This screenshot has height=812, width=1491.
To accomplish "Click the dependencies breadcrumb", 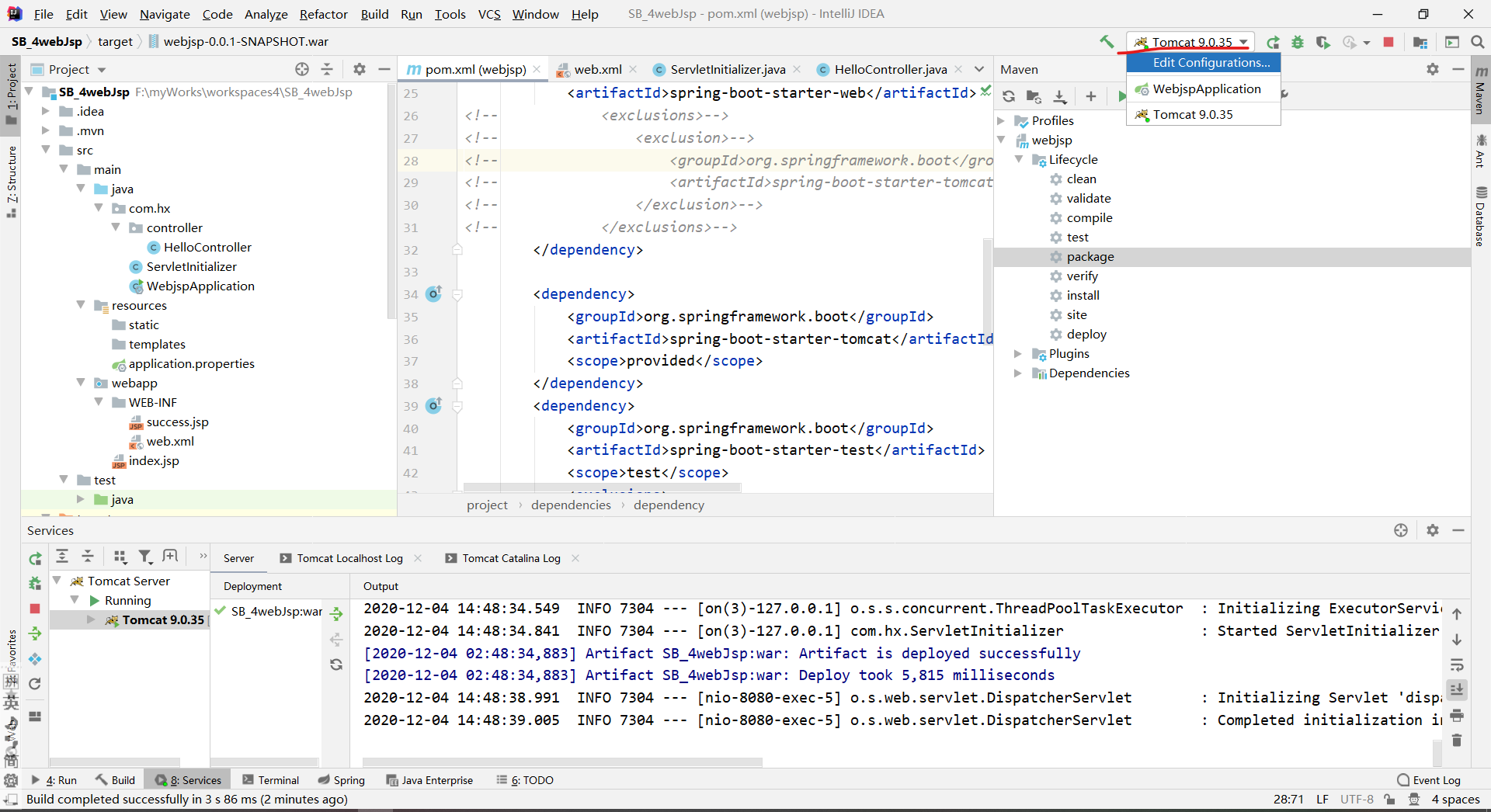I will click(571, 505).
